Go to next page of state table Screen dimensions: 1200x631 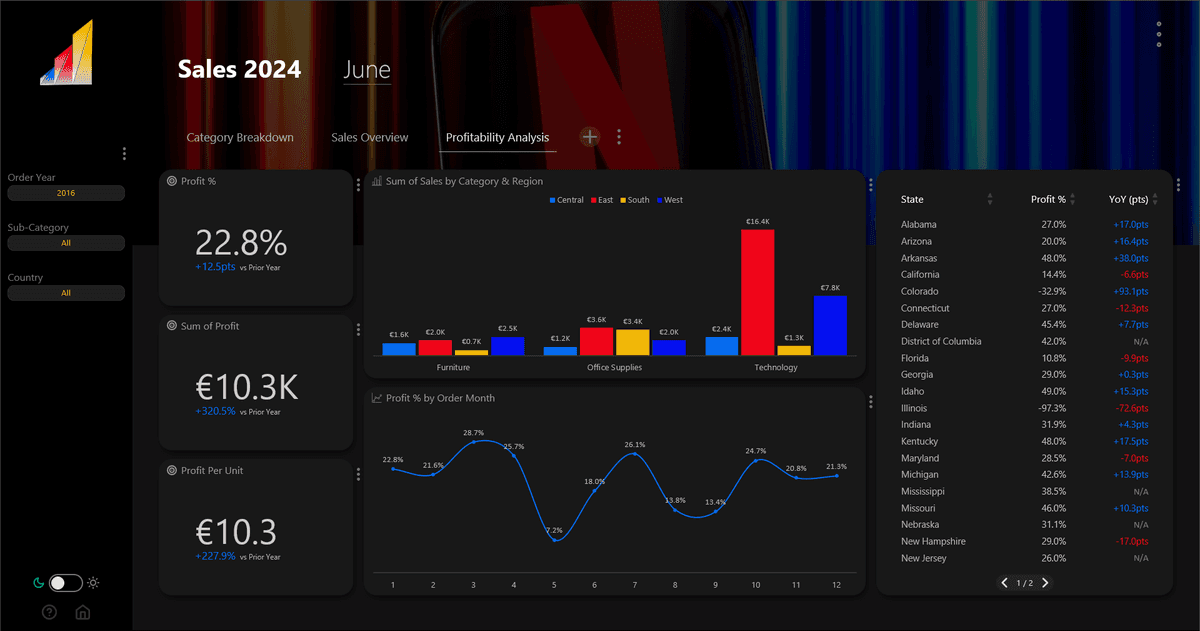(x=1046, y=582)
